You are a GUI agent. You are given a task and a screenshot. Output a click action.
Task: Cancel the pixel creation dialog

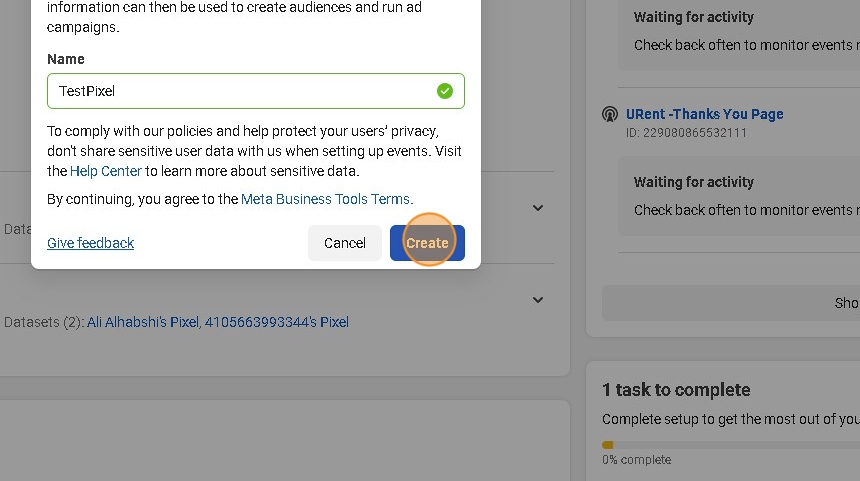344,243
